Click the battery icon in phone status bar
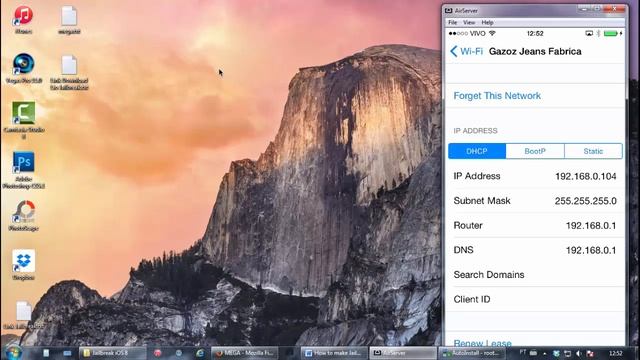The height and width of the screenshot is (360, 640). click(611, 33)
